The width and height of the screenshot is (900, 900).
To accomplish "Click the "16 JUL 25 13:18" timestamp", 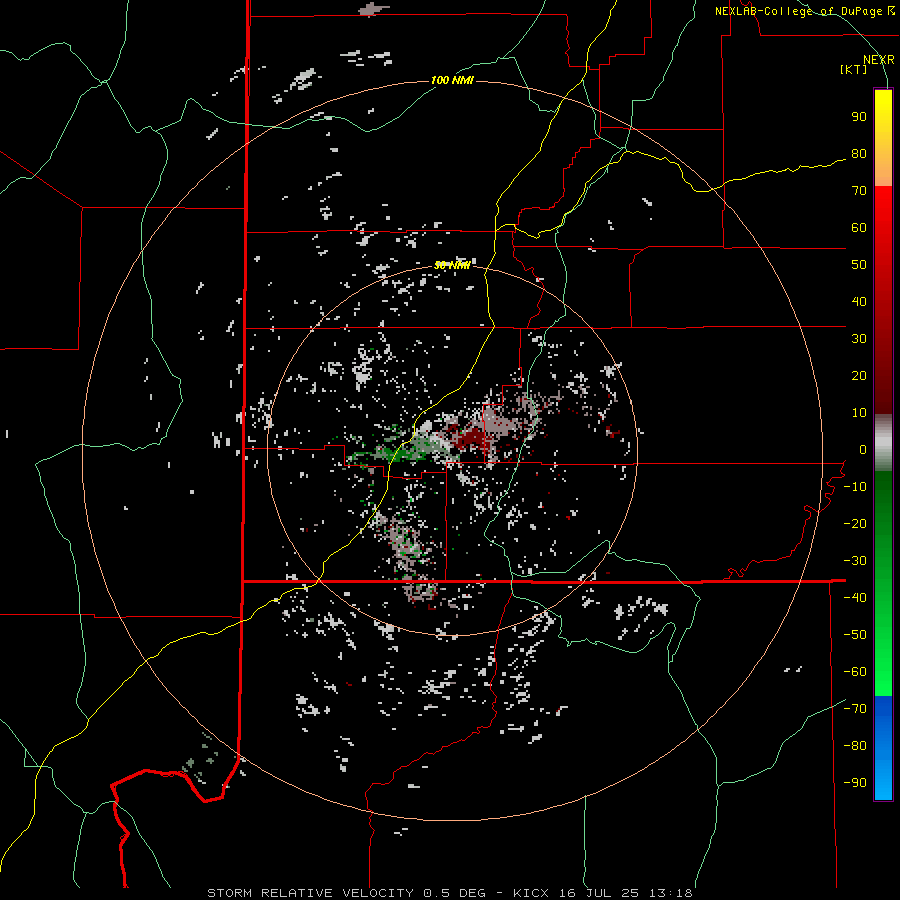I will tap(624, 893).
